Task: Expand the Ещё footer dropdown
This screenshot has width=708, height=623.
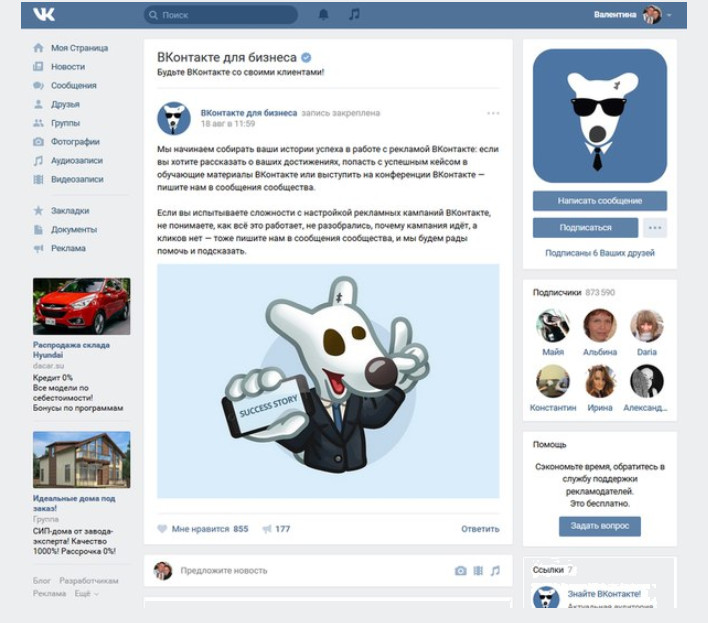Action: coord(87,594)
